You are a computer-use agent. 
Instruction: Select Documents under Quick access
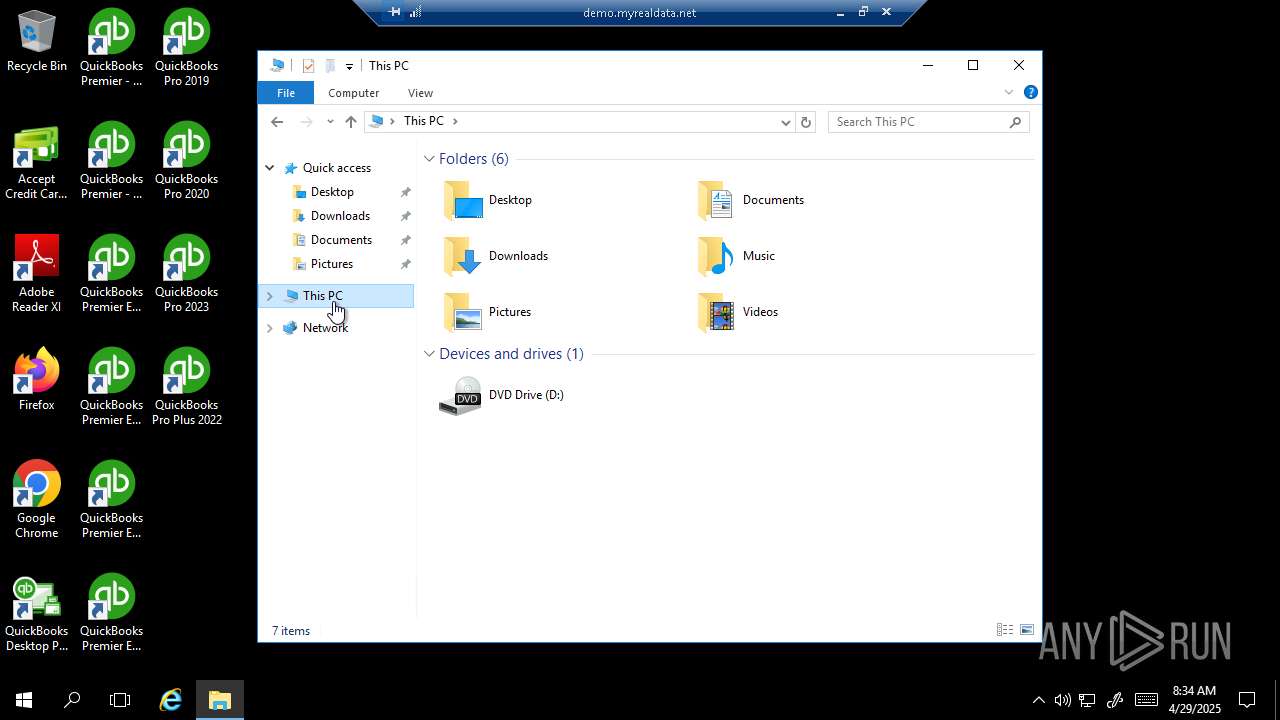[x=340, y=240]
